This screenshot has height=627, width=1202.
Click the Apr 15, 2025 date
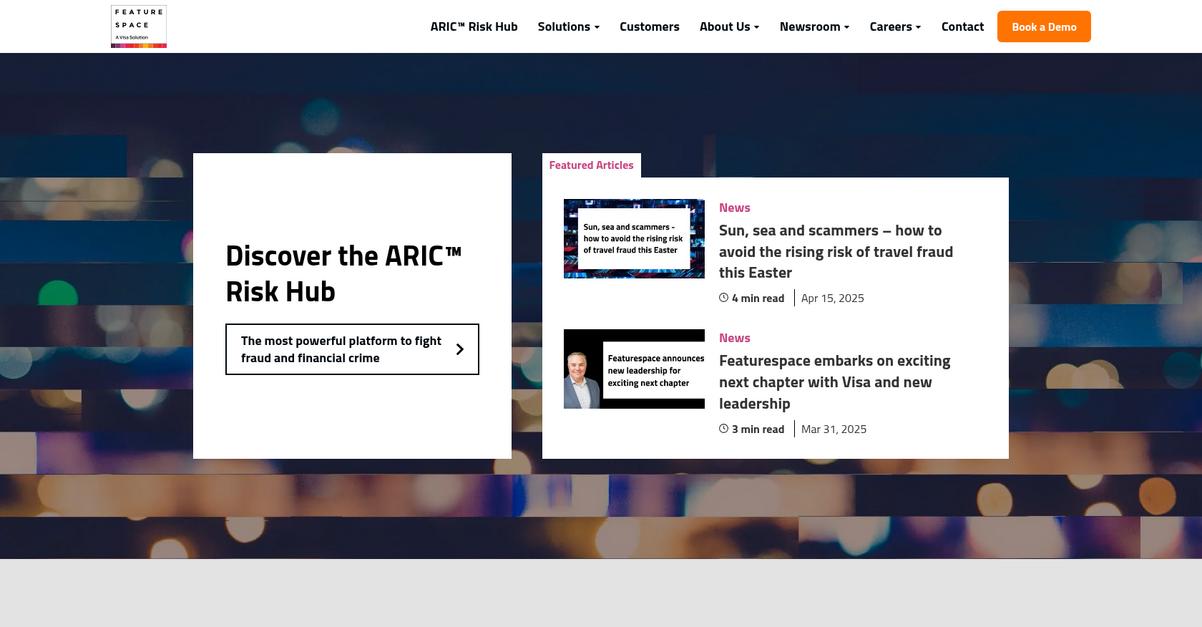click(x=832, y=298)
